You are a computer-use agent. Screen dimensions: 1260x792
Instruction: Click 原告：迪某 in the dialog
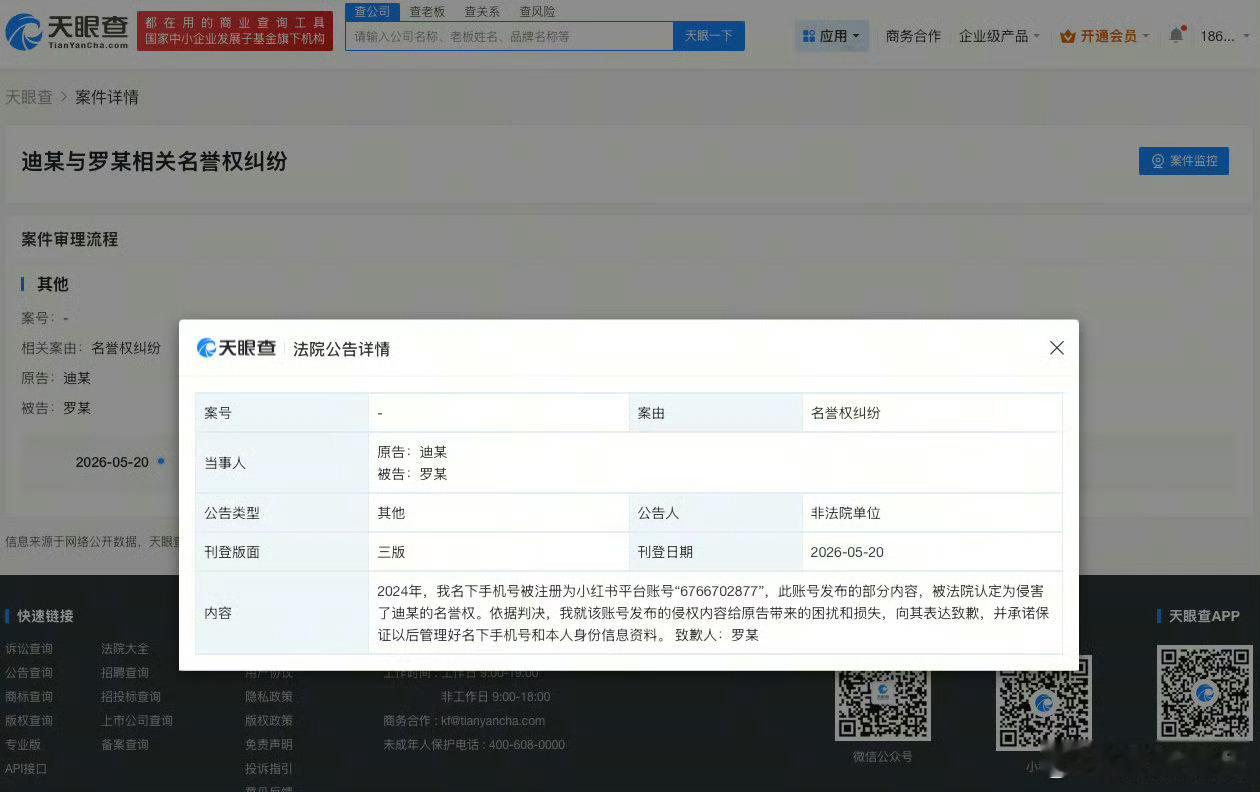pos(412,452)
